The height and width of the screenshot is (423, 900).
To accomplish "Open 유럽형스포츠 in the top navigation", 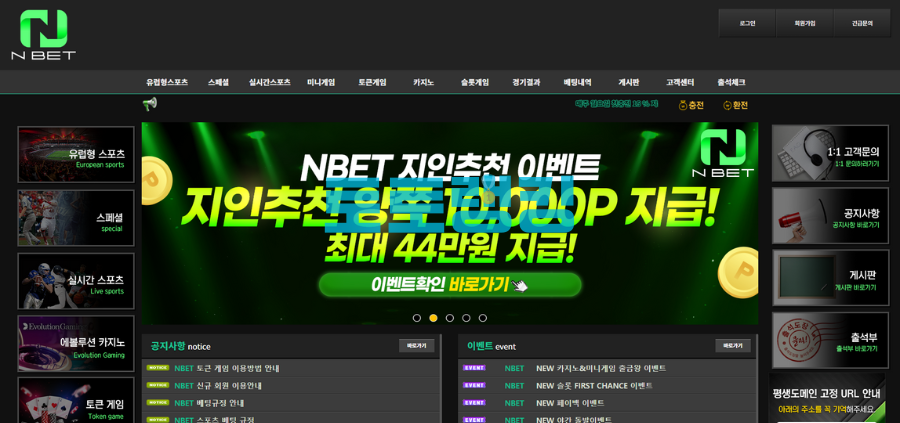I will tap(167, 82).
